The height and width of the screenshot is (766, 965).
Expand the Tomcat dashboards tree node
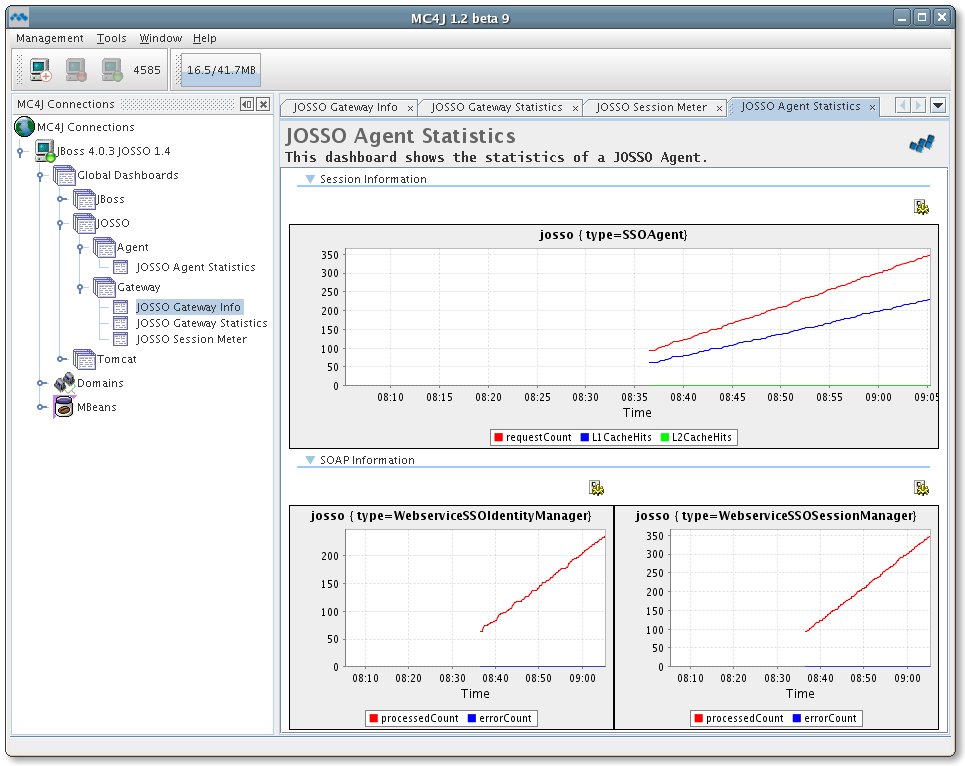tap(61, 359)
